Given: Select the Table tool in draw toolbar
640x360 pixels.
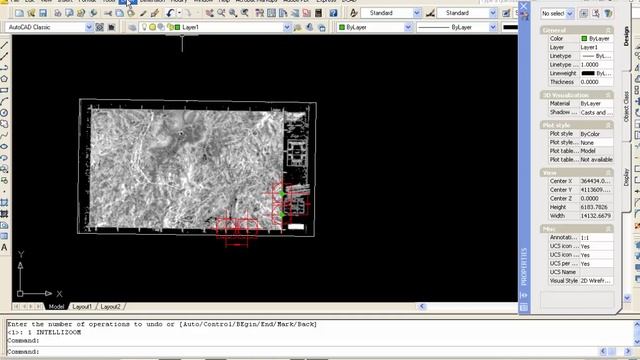Looking at the screenshot, I should (x=4, y=236).
